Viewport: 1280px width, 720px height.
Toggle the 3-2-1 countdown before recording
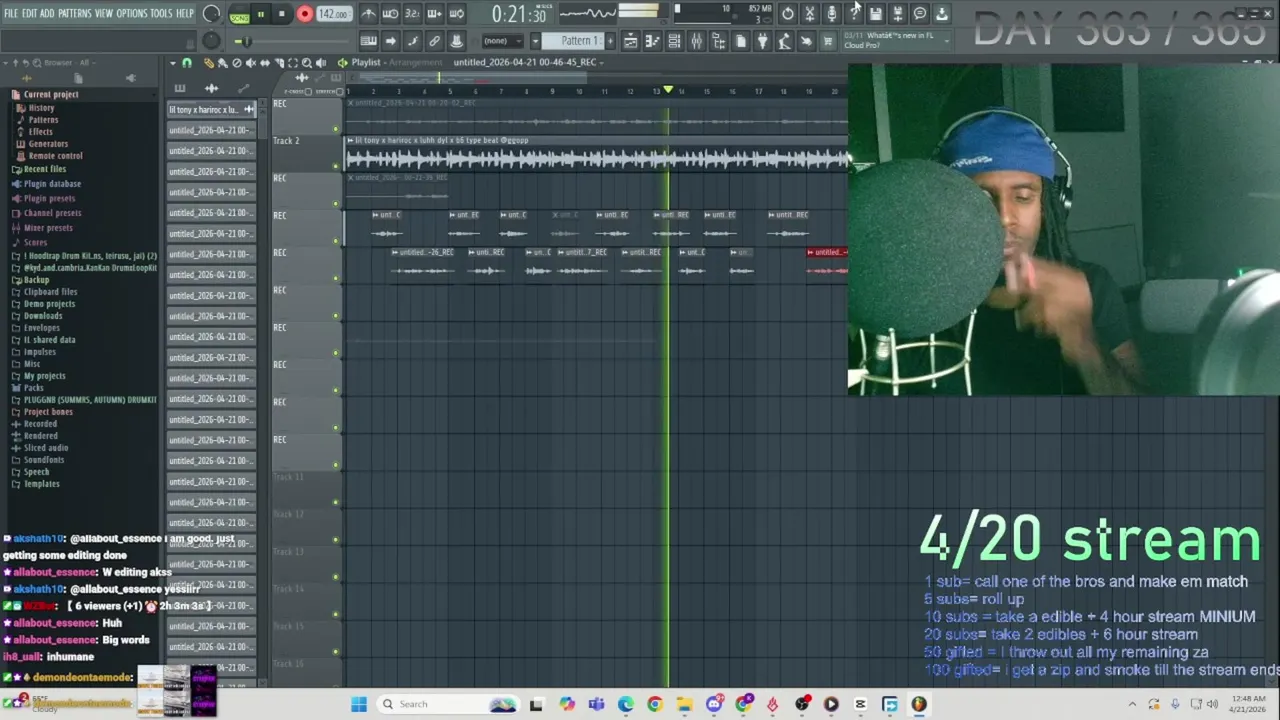click(x=412, y=14)
